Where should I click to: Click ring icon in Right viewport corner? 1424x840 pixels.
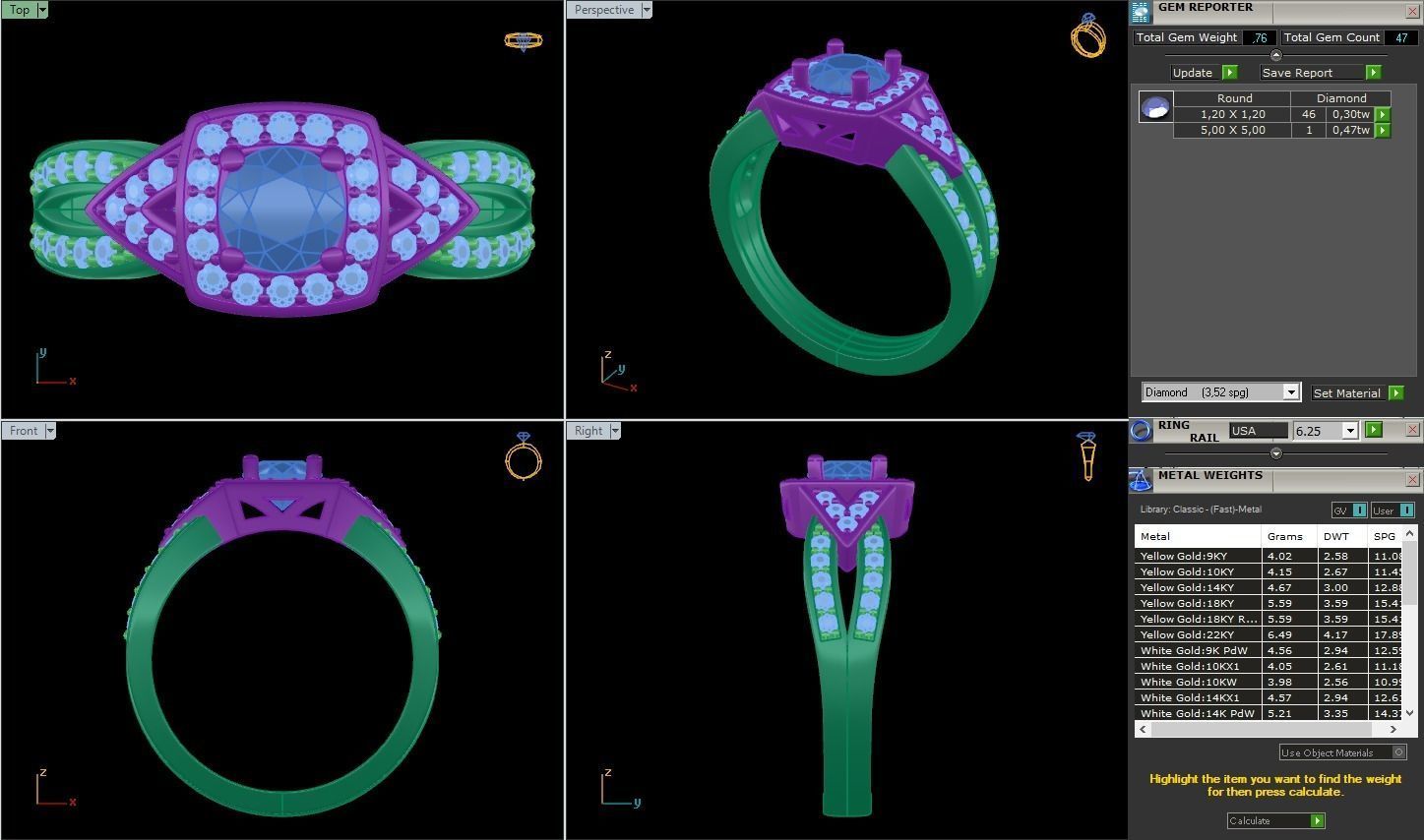pos(1086,455)
